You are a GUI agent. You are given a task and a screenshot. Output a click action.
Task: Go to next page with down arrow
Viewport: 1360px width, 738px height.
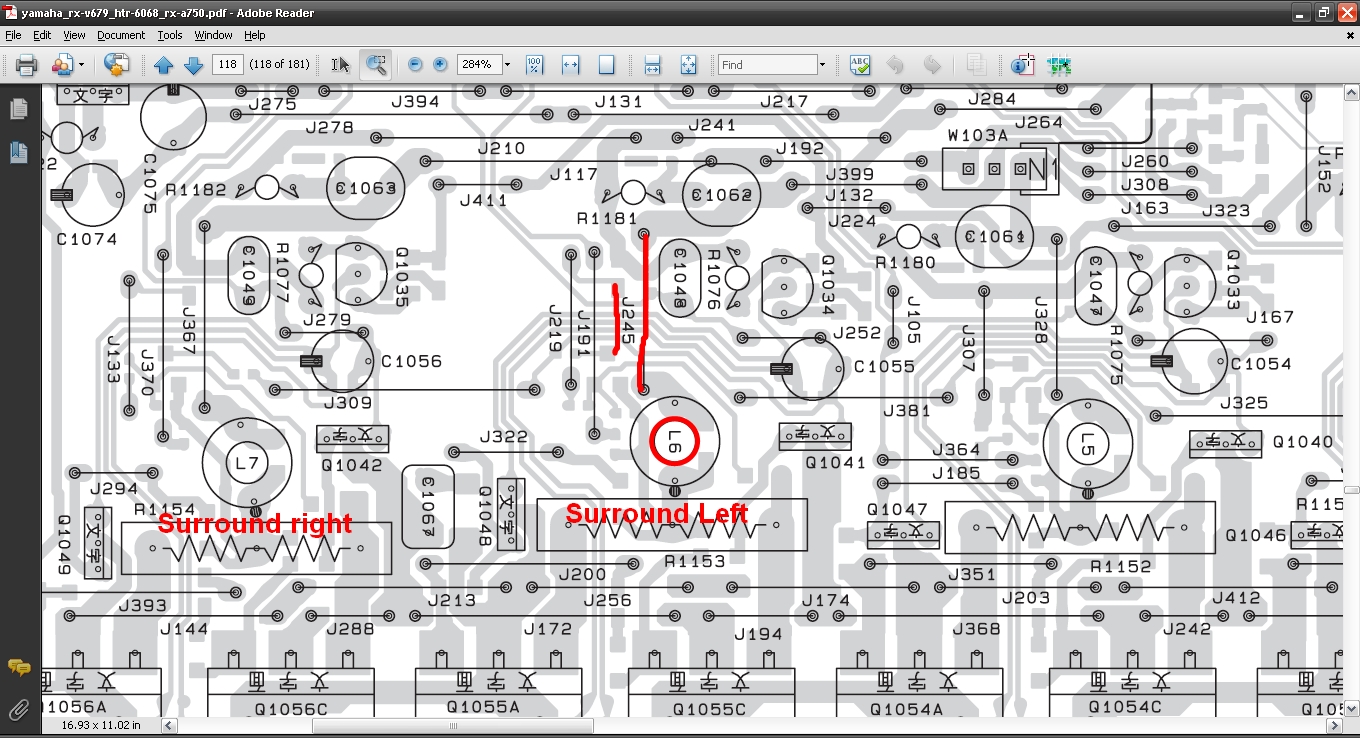click(194, 65)
